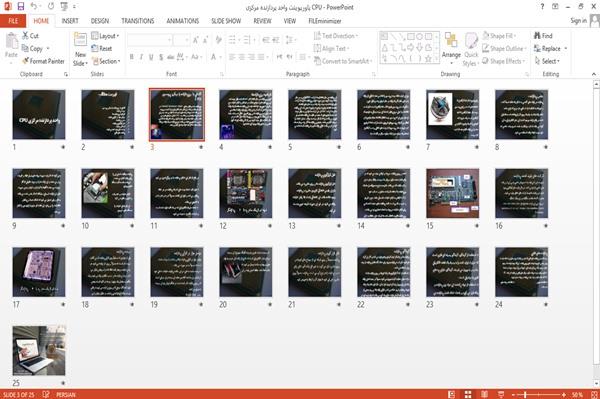Screen dimensions: 600x399
Task: Click the 50% zoom level
Action: click(x=577, y=394)
